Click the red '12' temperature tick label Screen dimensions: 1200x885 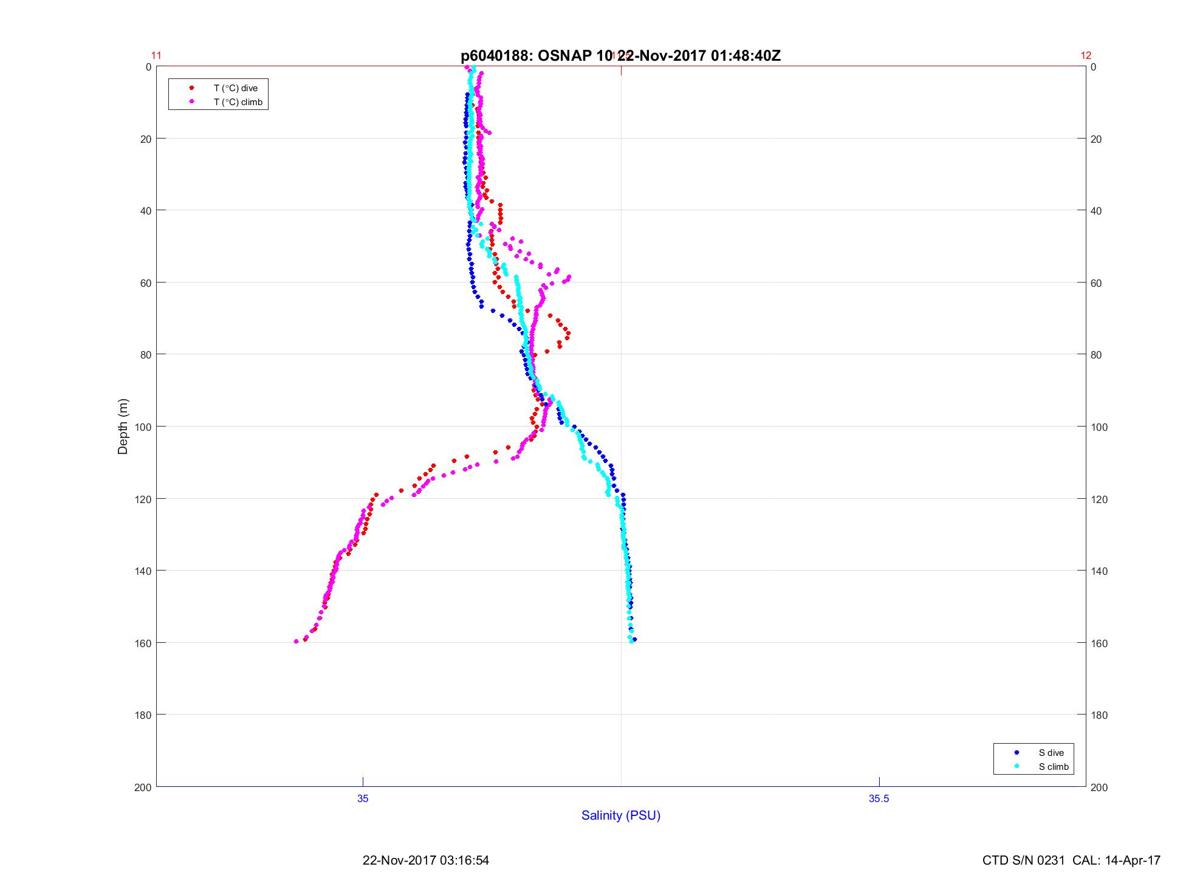1086,56
